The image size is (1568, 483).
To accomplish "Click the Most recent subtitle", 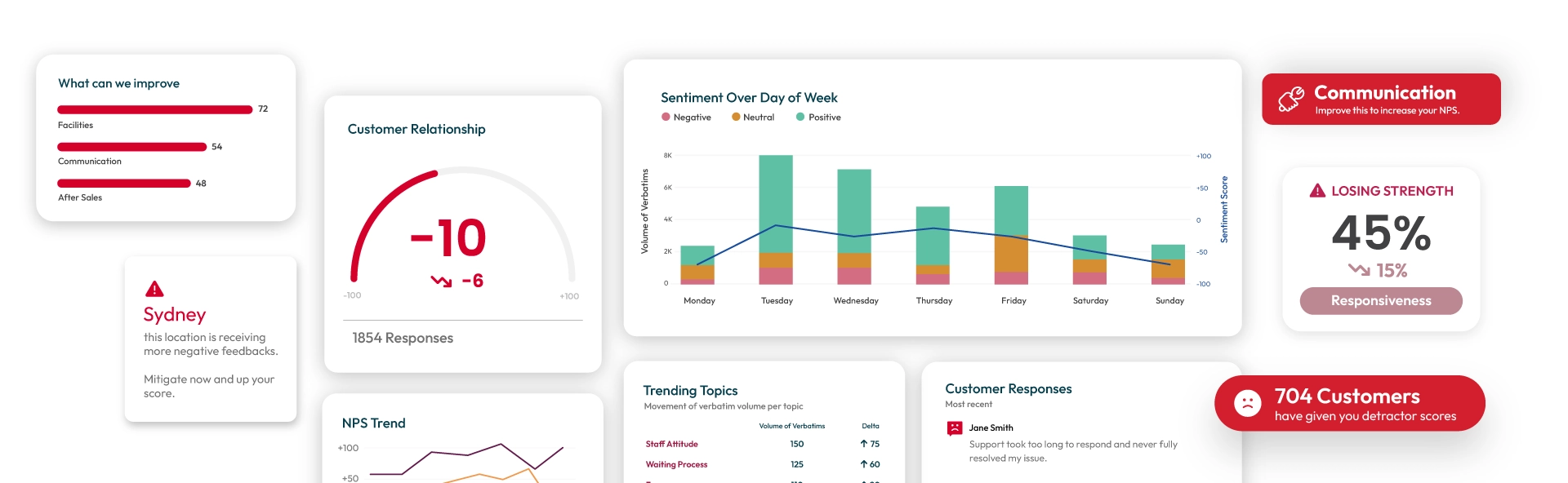I will pos(969,405).
